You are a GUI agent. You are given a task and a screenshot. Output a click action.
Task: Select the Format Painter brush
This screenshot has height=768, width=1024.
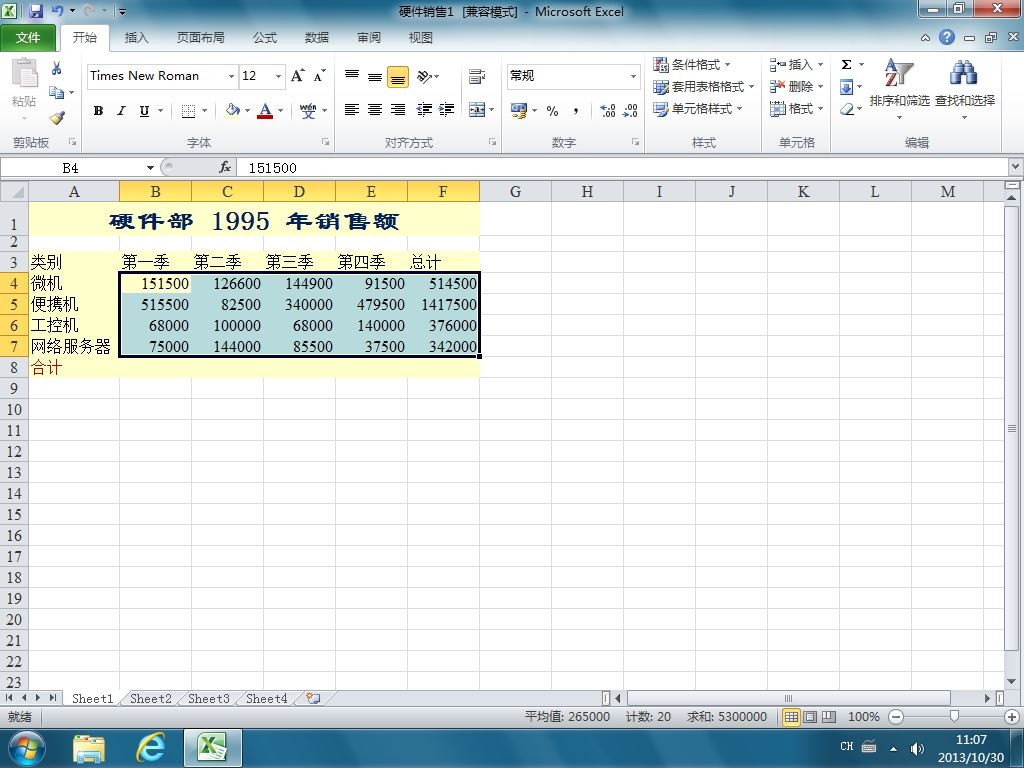click(x=57, y=118)
